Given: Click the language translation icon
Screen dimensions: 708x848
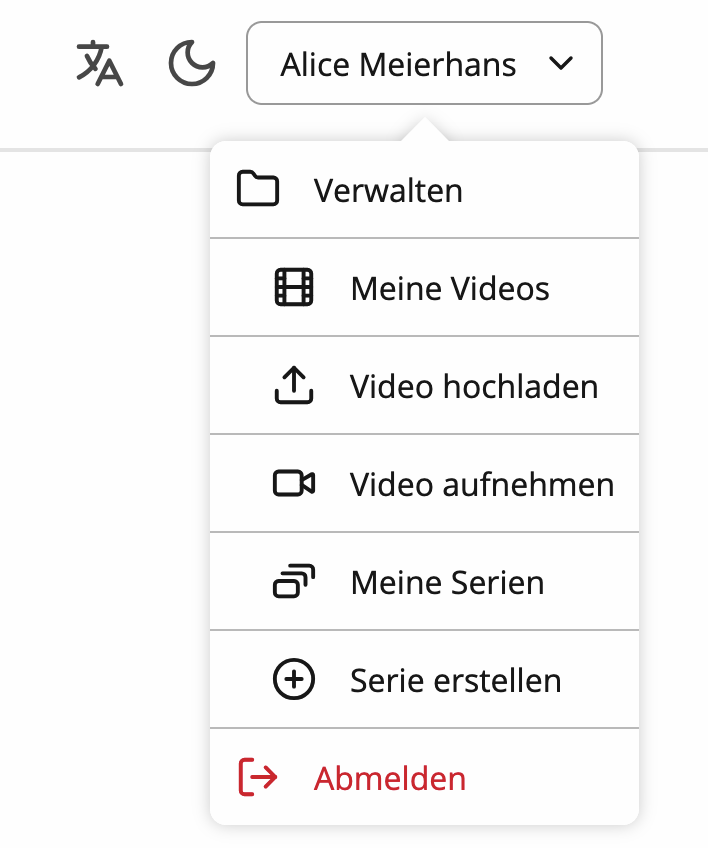Looking at the screenshot, I should click(100, 64).
